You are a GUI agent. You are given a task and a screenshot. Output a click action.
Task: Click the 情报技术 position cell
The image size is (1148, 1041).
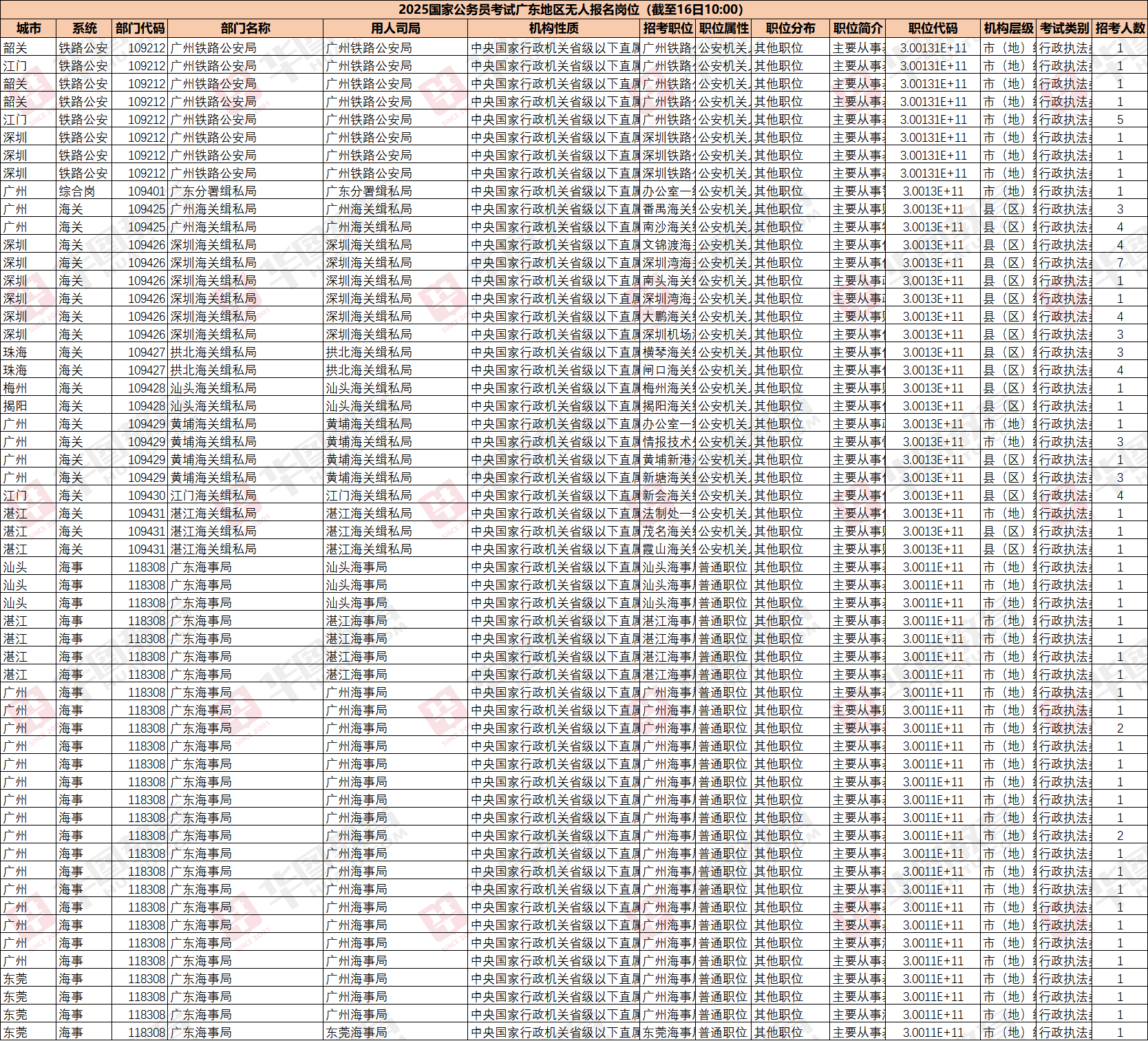[668, 442]
